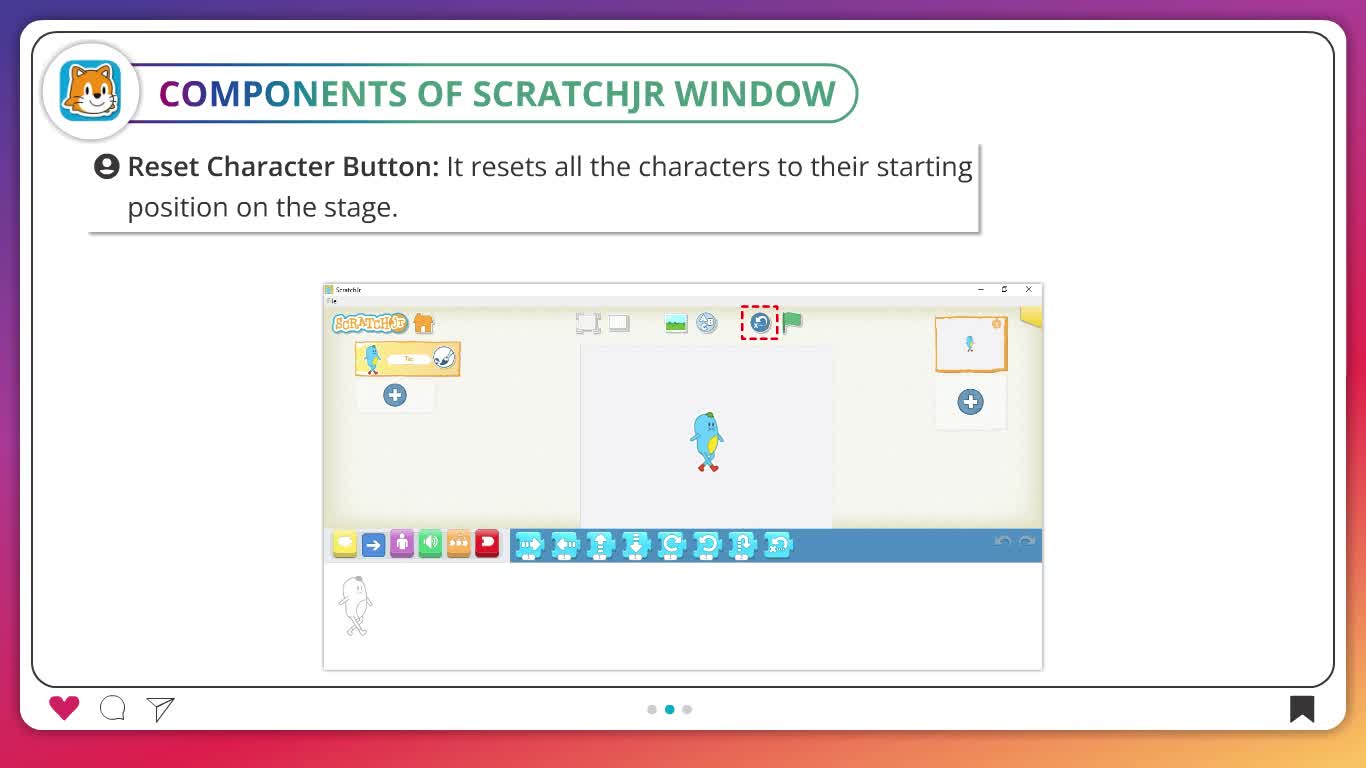
Task: Go to the third carousel dot
Action: pyautogui.click(x=687, y=709)
